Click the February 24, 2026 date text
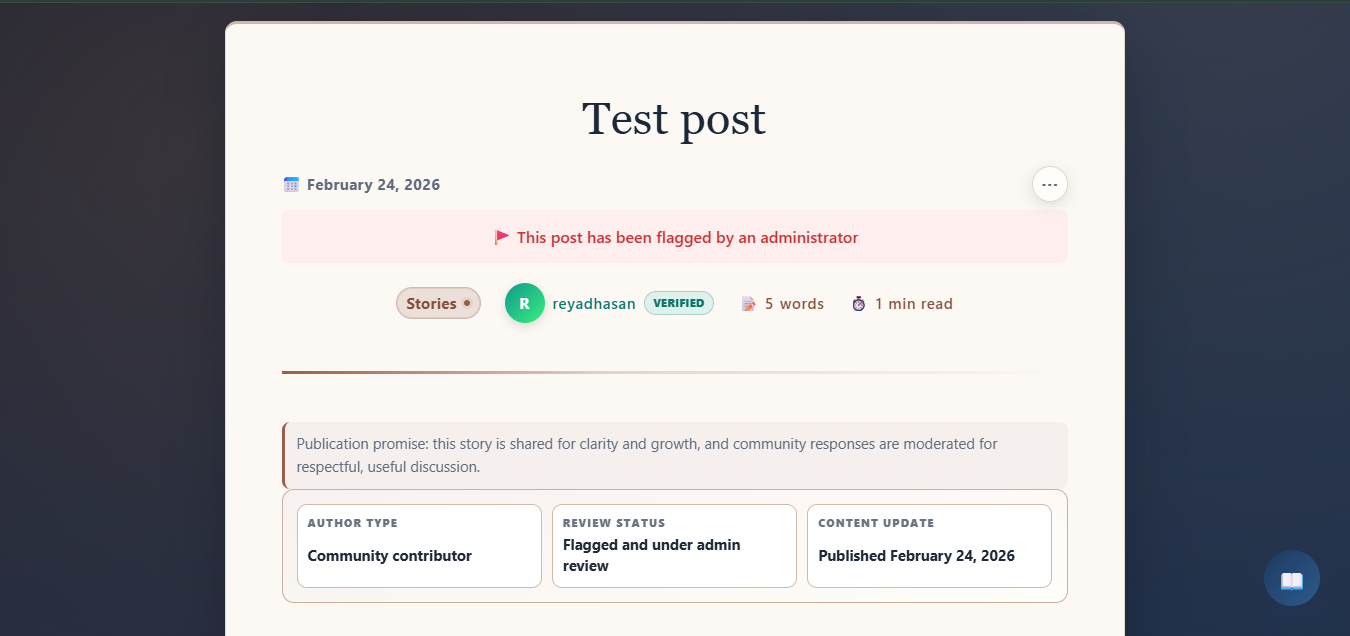This screenshot has height=636, width=1350. 373,185
